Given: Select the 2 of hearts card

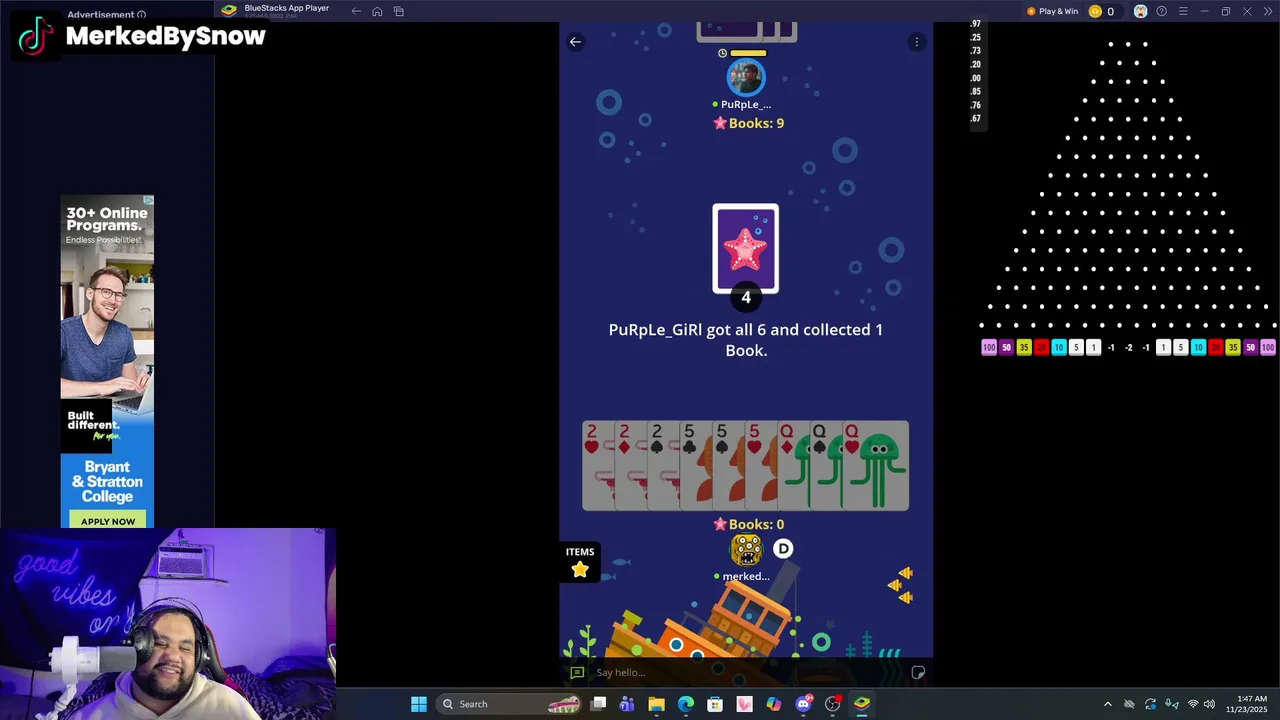Looking at the screenshot, I should pyautogui.click(x=597, y=466).
